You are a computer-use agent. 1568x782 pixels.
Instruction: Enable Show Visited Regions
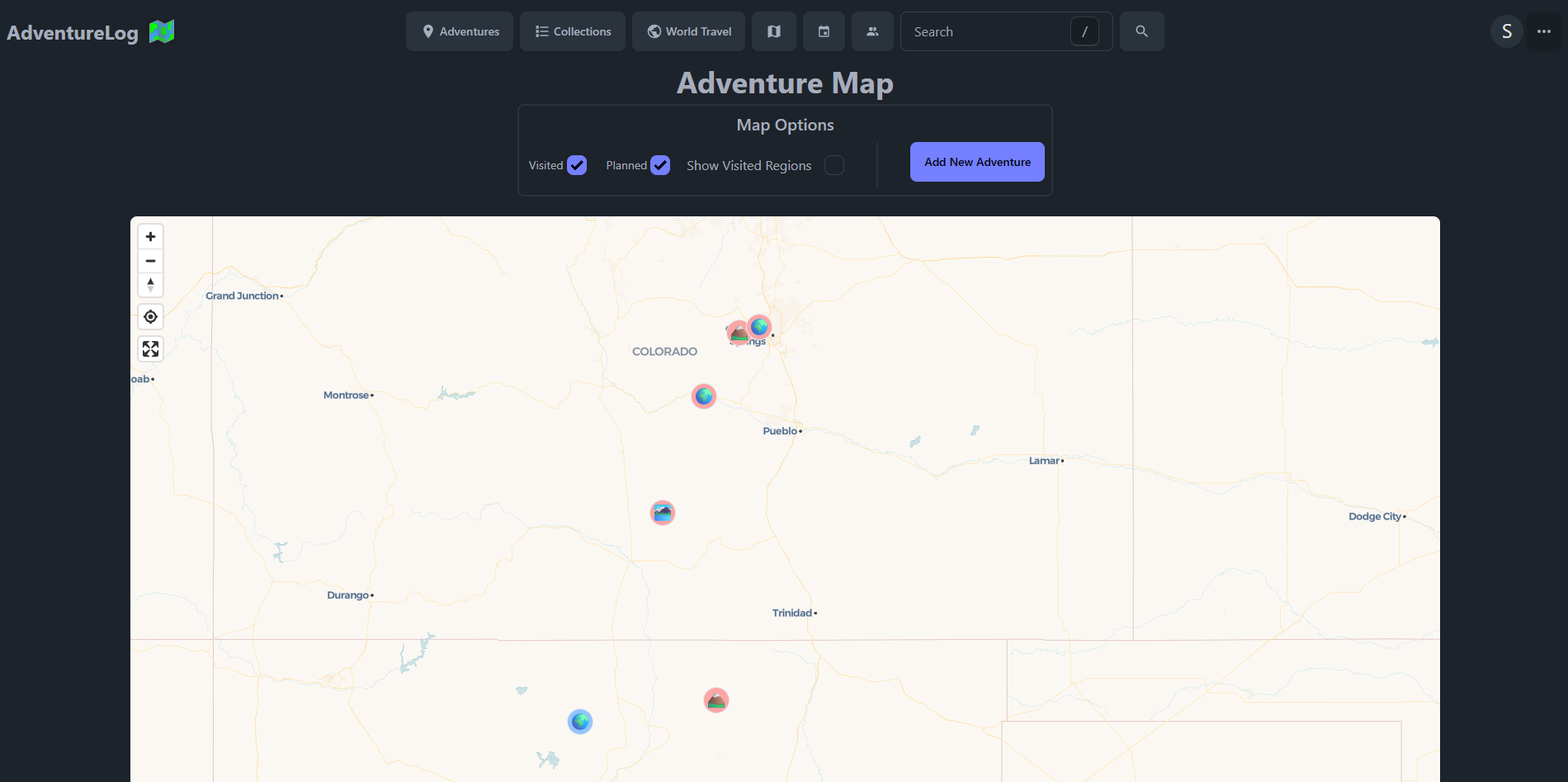[x=834, y=165]
